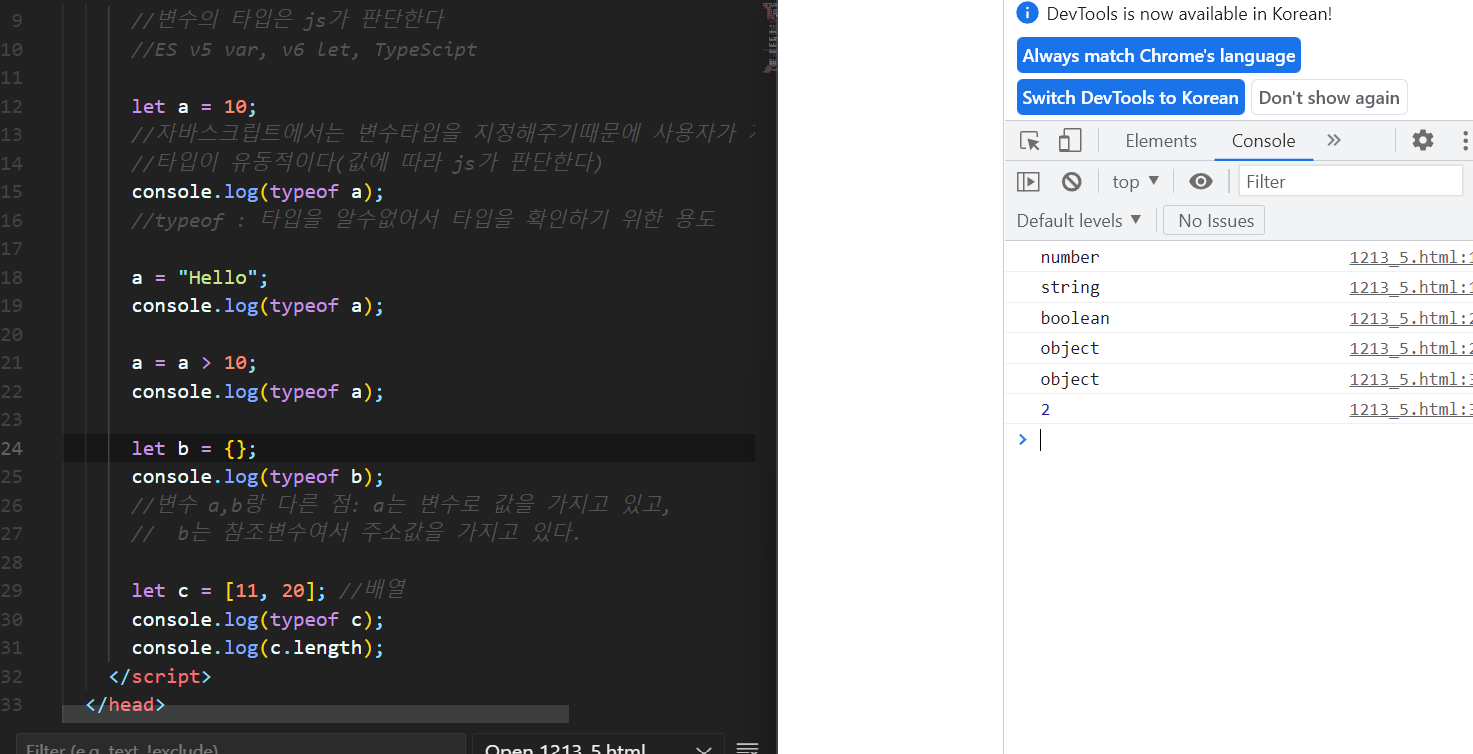
Task: Click code line 'let b = {};'
Action: click(x=195, y=448)
